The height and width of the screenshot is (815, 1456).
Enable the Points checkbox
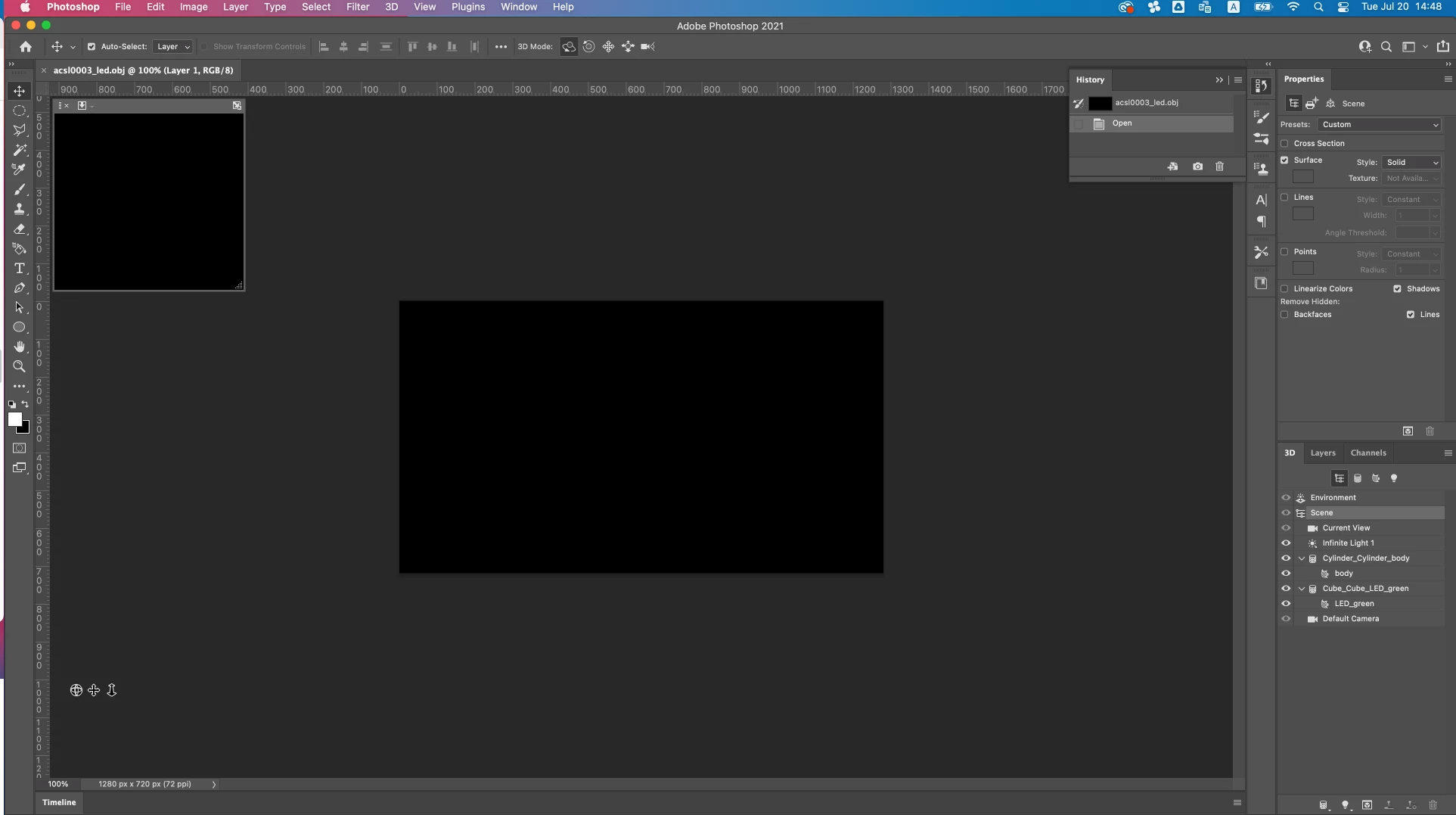pyautogui.click(x=1284, y=252)
